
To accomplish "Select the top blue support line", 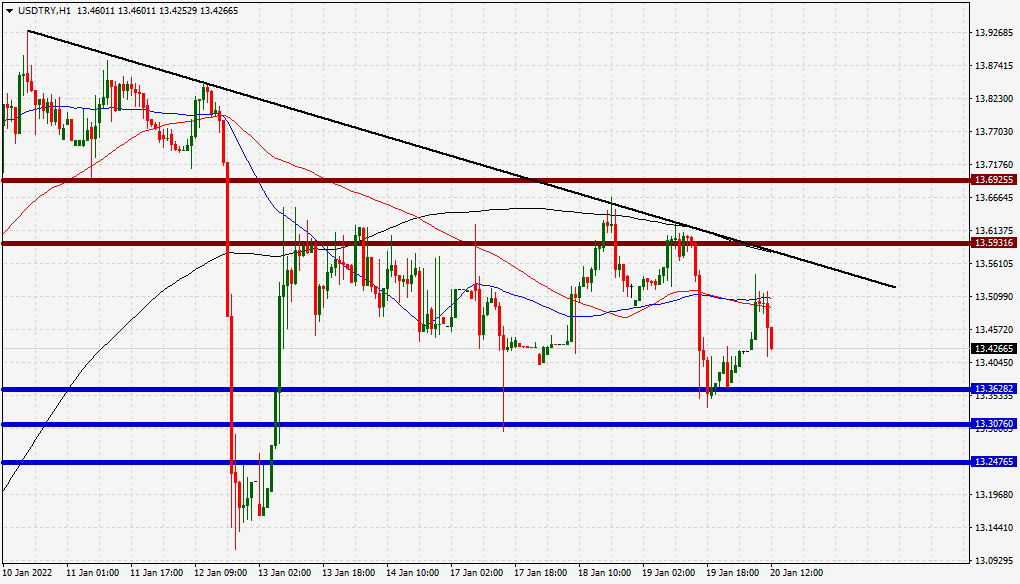I will 486,390.
